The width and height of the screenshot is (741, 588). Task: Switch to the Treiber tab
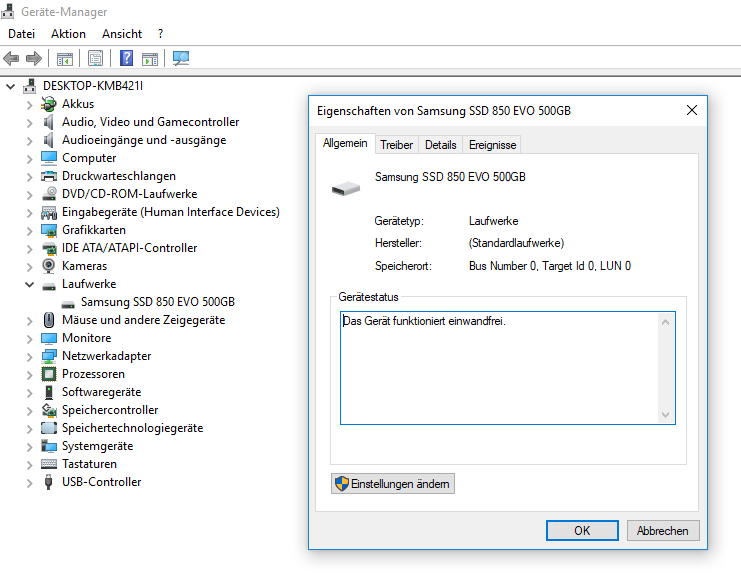(396, 145)
